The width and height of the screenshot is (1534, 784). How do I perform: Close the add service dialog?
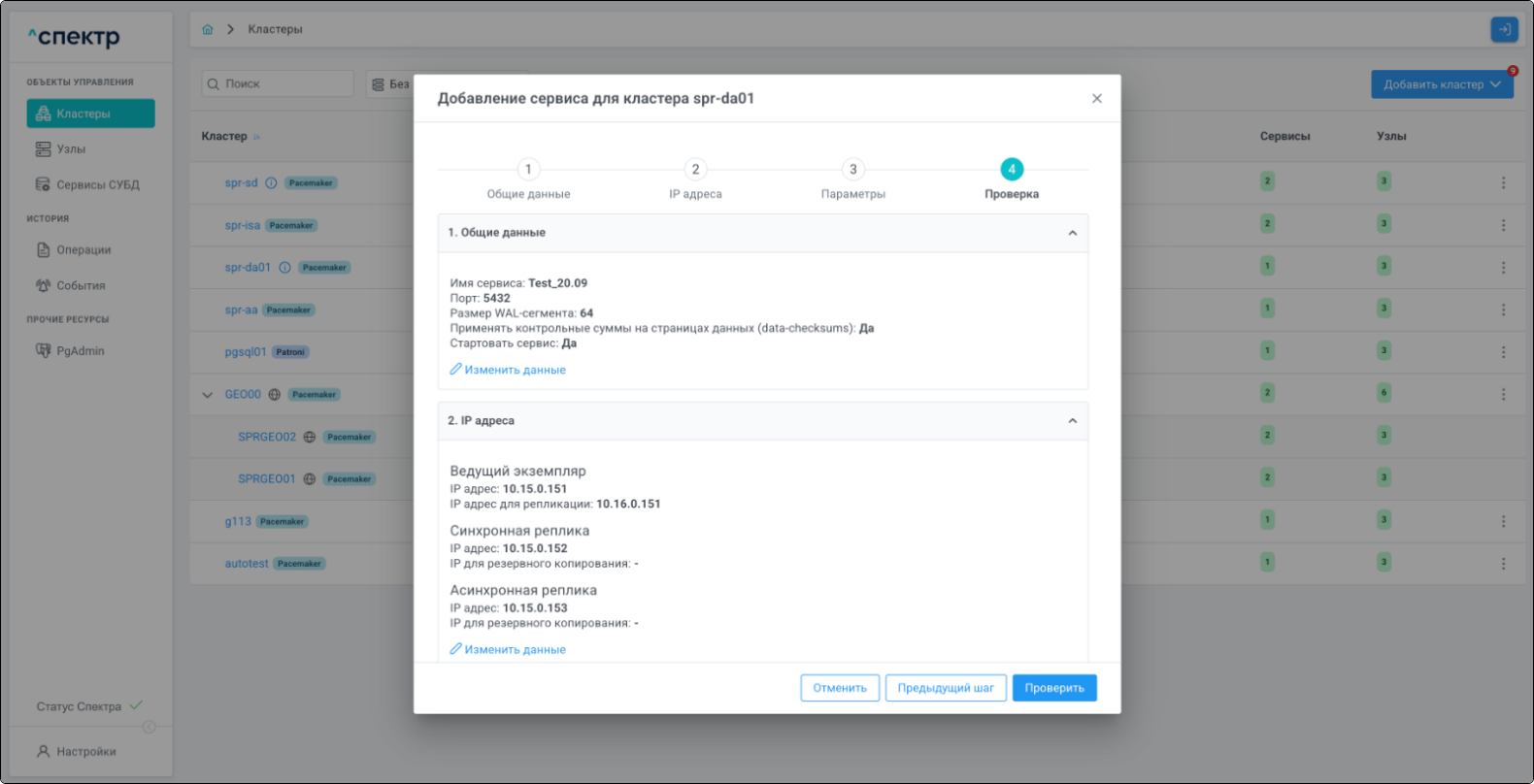pos(1096,99)
